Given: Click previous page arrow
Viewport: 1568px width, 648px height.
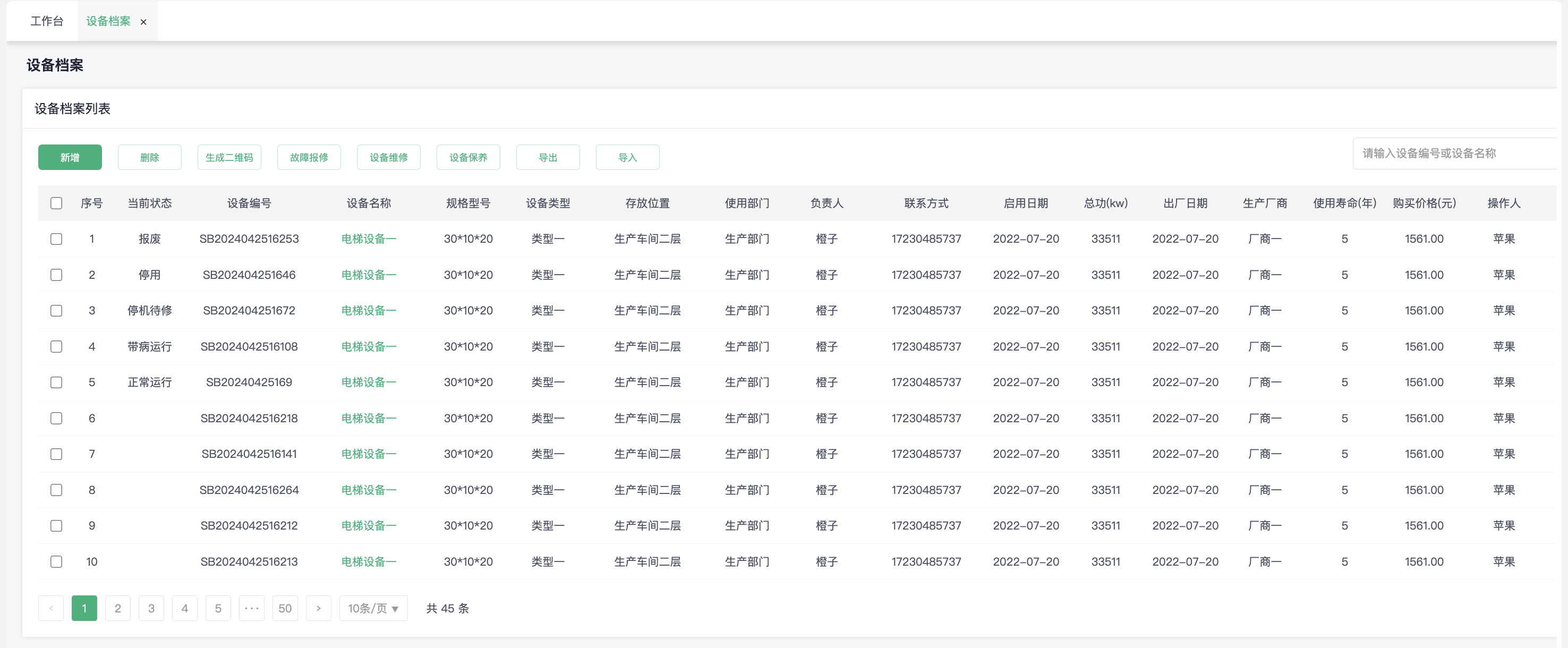Looking at the screenshot, I should pyautogui.click(x=51, y=608).
